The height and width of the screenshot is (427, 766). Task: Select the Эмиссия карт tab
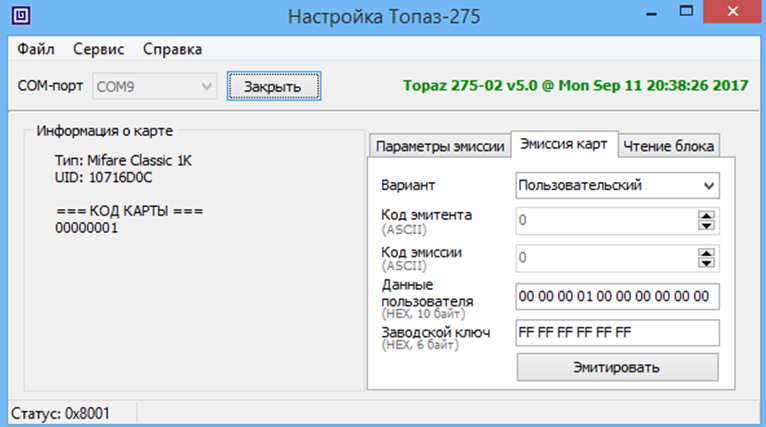tap(564, 144)
